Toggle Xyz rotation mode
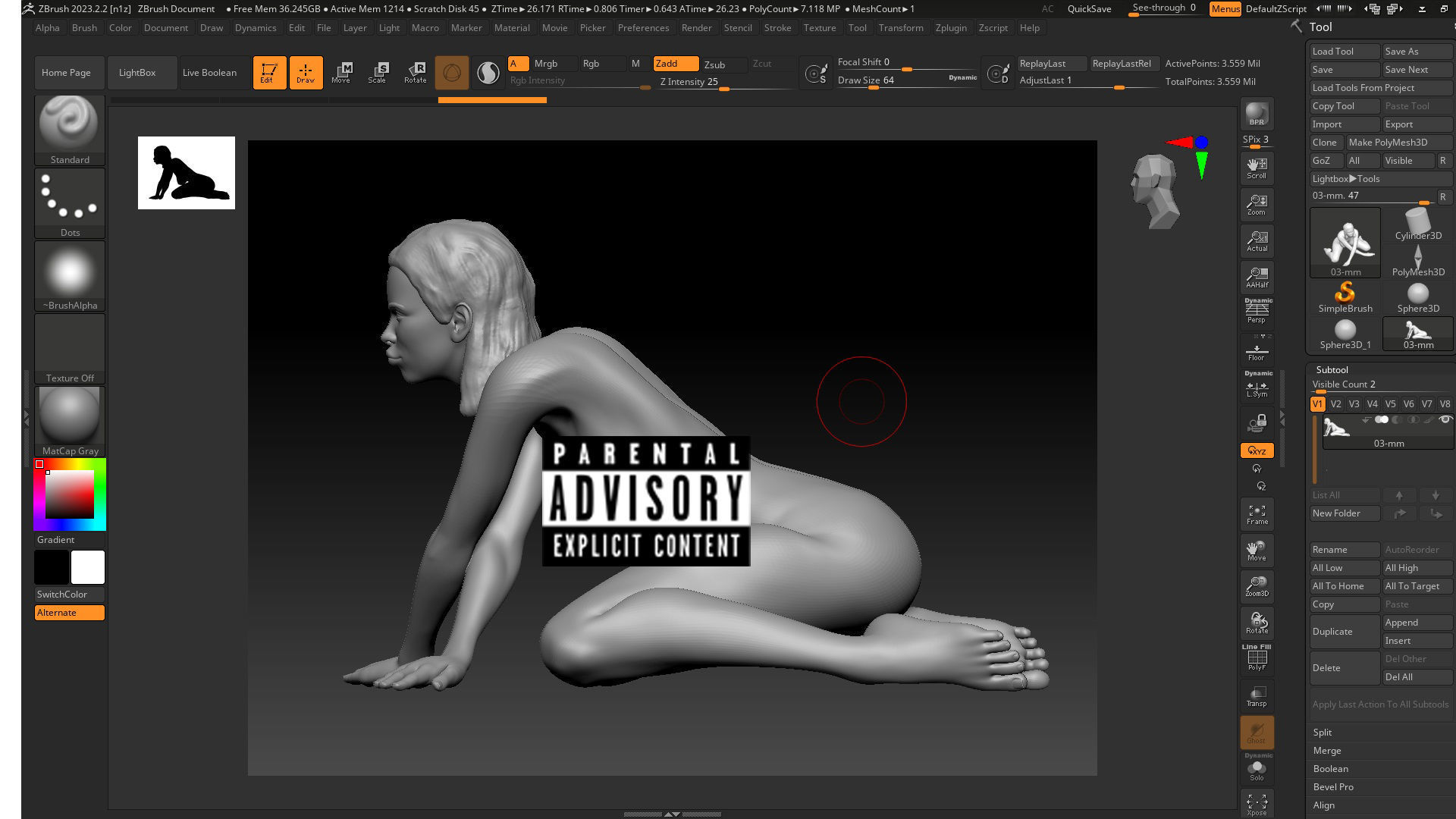1456x819 pixels. [1257, 450]
